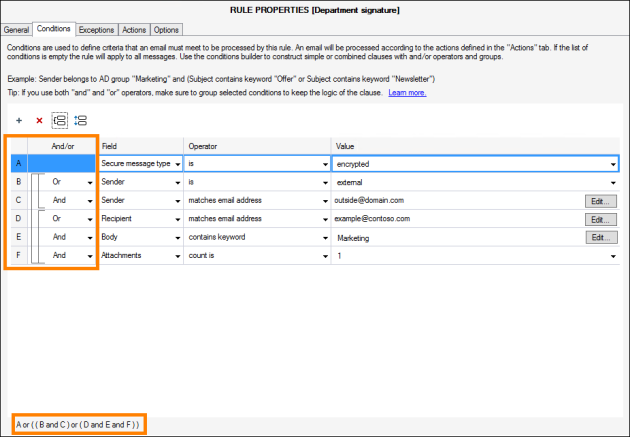Open row B Sender field dropdown

[x=178, y=183]
